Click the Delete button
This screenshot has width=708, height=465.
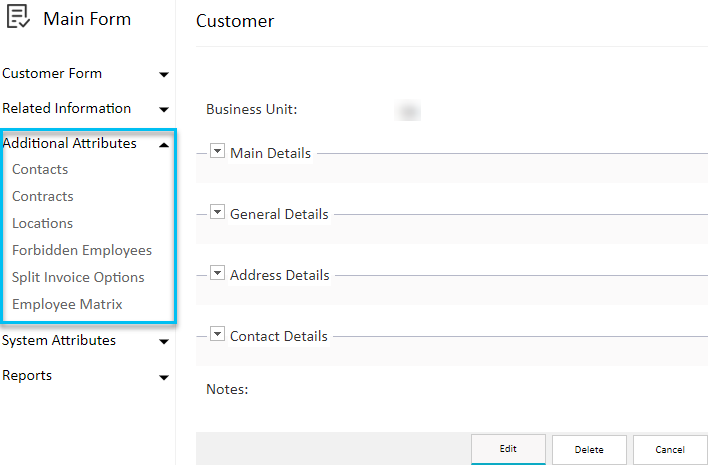coord(589,450)
